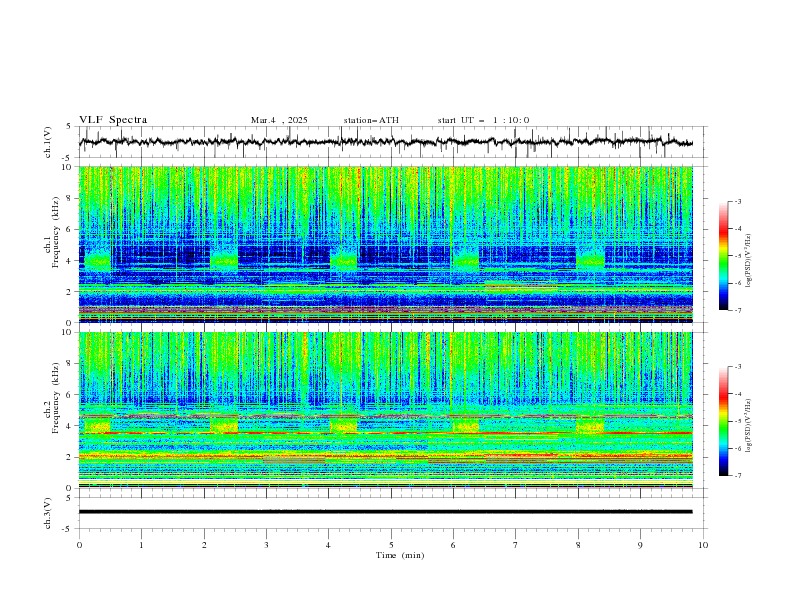The width and height of the screenshot is (792, 612).
Task: Click the ch.1 colorbar "log(PSD)(V²/Hz)" label
Action: (748, 261)
